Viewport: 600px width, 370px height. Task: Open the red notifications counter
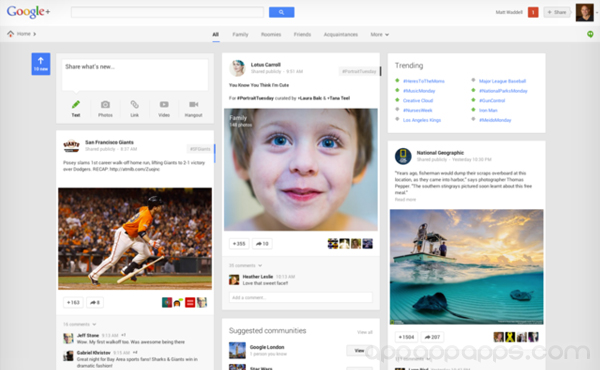click(533, 12)
